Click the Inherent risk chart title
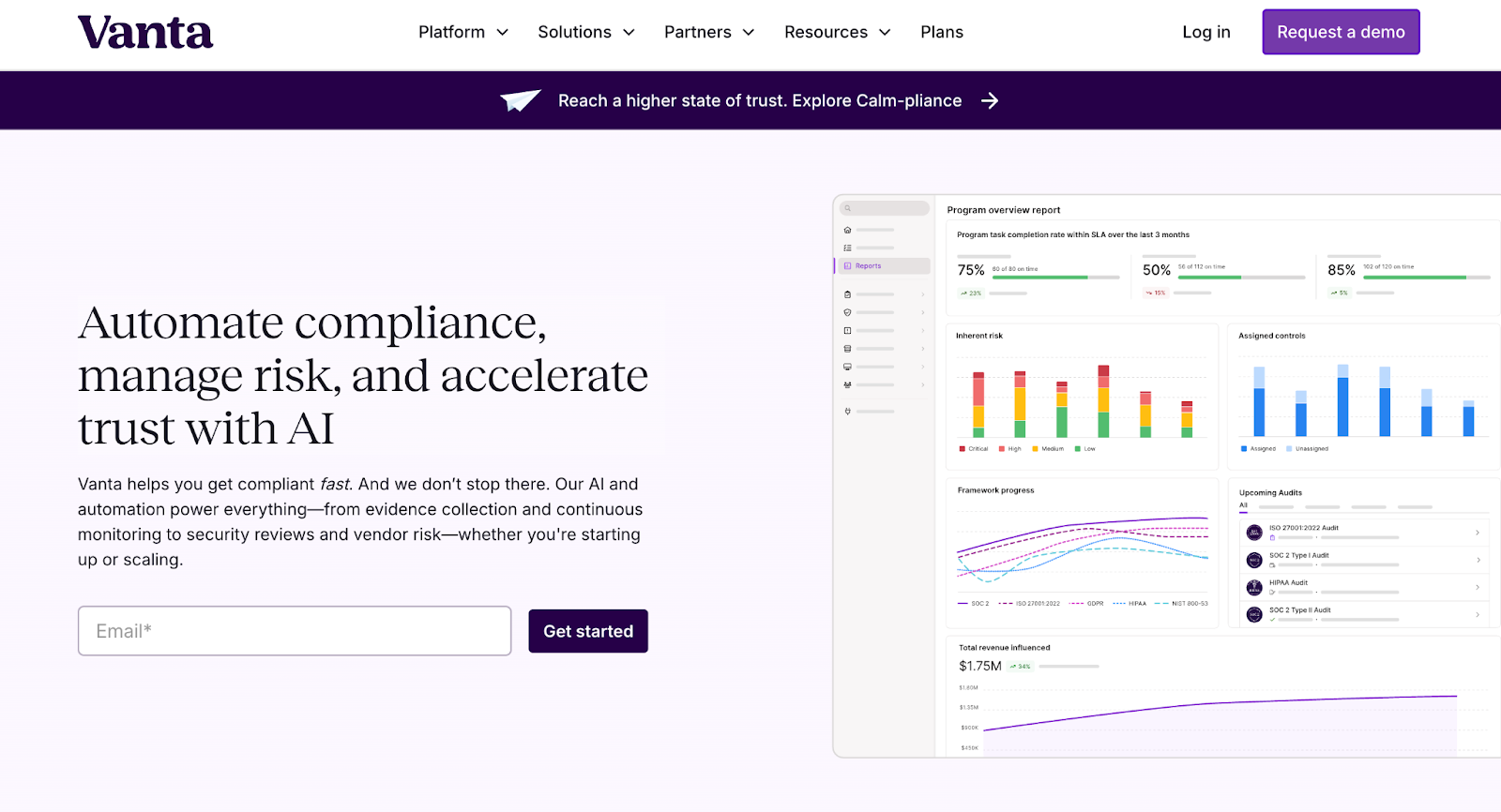This screenshot has width=1501, height=812. click(x=979, y=336)
